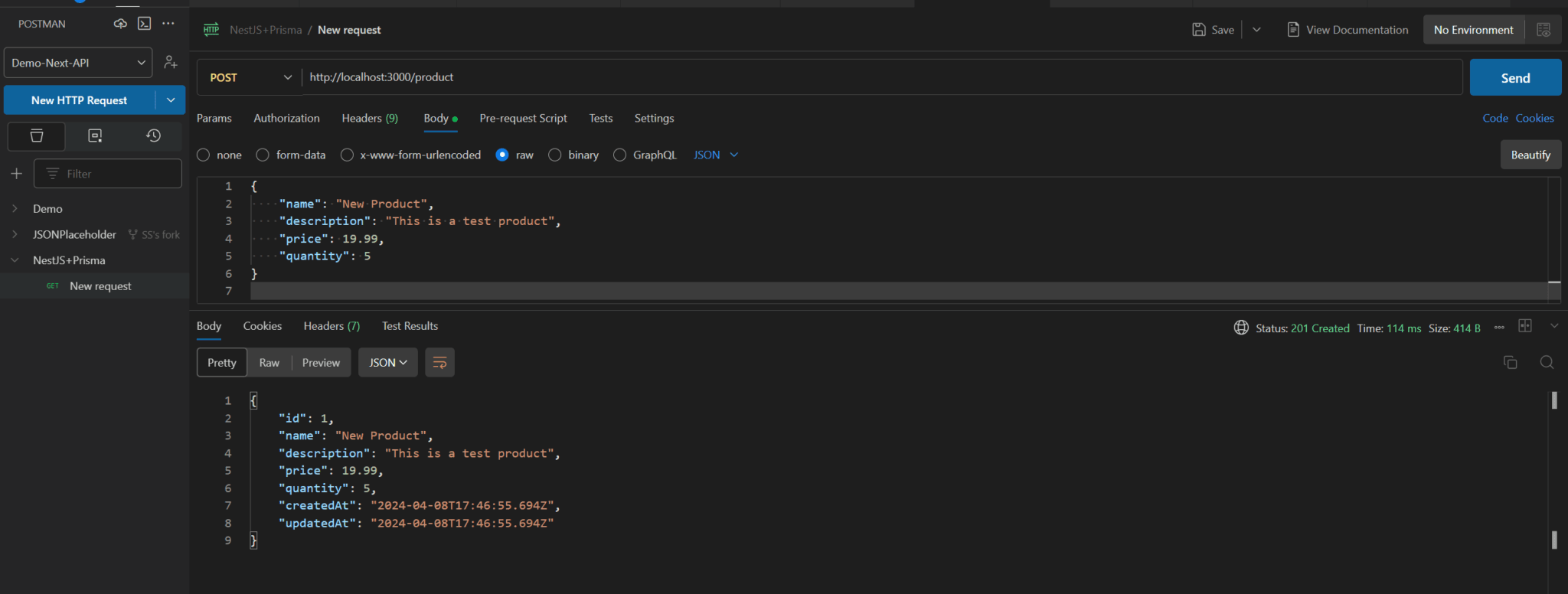Switch to the Environments sidebar icon
Screen dimensions: 1568x594
(x=95, y=135)
